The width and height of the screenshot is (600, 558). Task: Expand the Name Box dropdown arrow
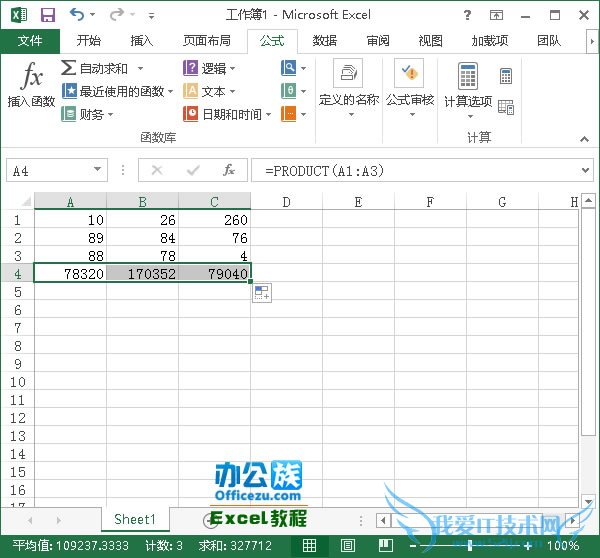(x=97, y=171)
